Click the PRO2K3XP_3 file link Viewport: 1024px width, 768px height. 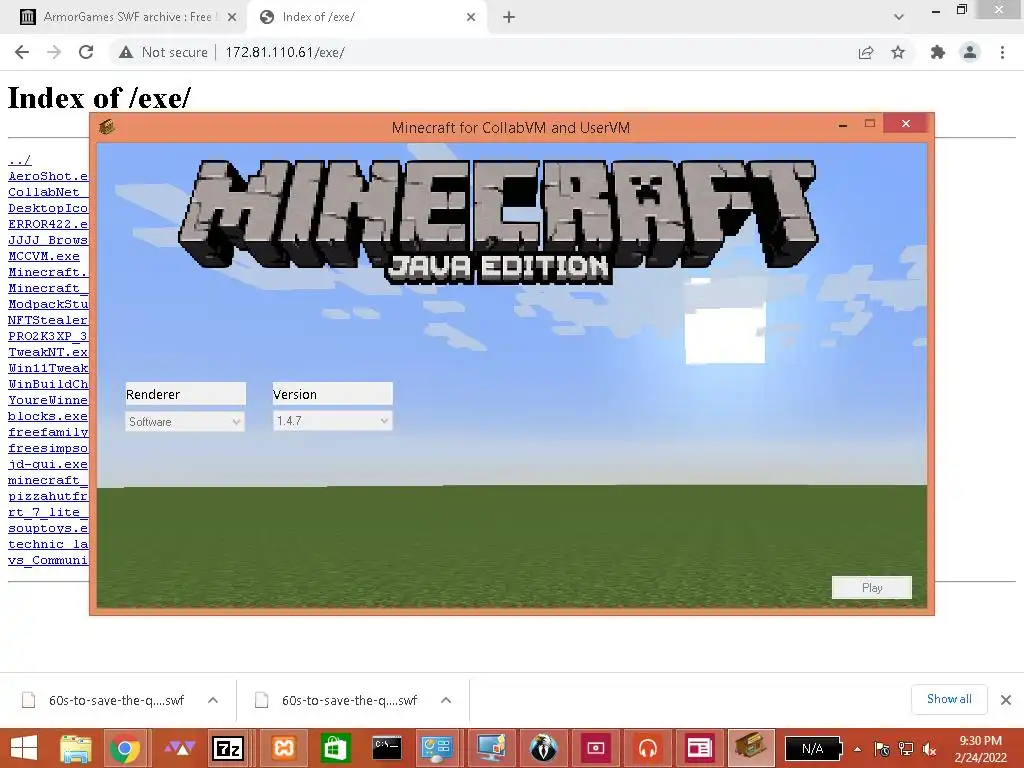pyautogui.click(x=48, y=336)
